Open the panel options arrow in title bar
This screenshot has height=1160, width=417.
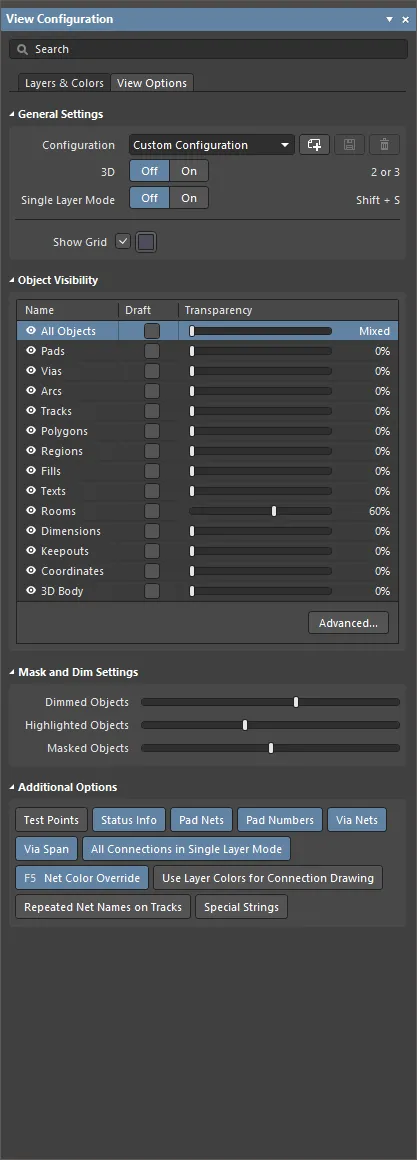[390, 20]
